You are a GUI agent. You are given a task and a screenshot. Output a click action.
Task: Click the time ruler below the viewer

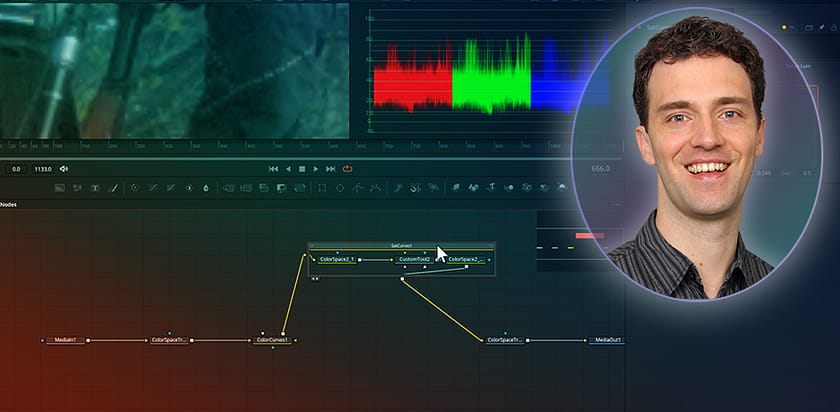click(311, 145)
